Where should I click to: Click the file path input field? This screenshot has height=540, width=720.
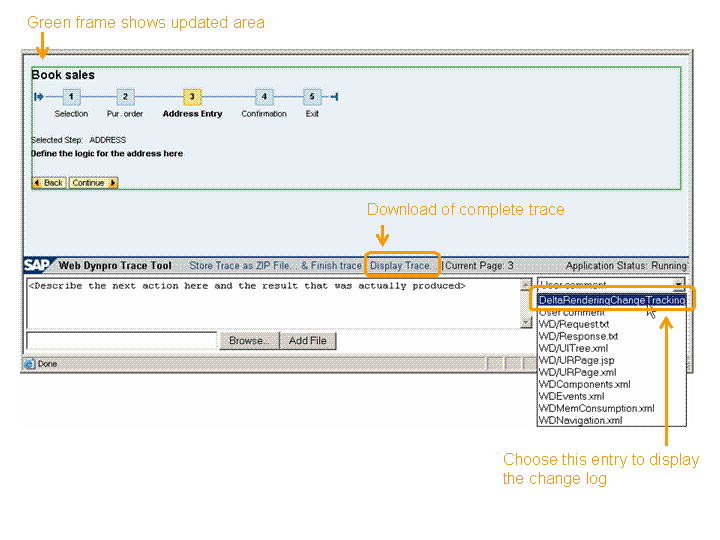[x=121, y=341]
